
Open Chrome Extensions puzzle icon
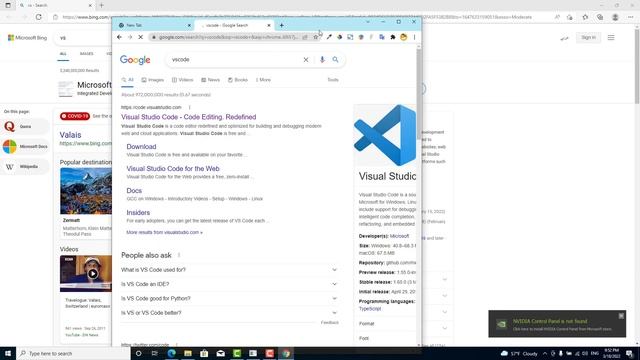click(x=393, y=37)
